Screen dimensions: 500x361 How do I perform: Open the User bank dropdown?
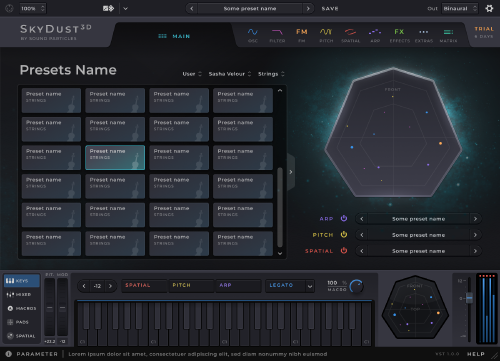tap(192, 74)
